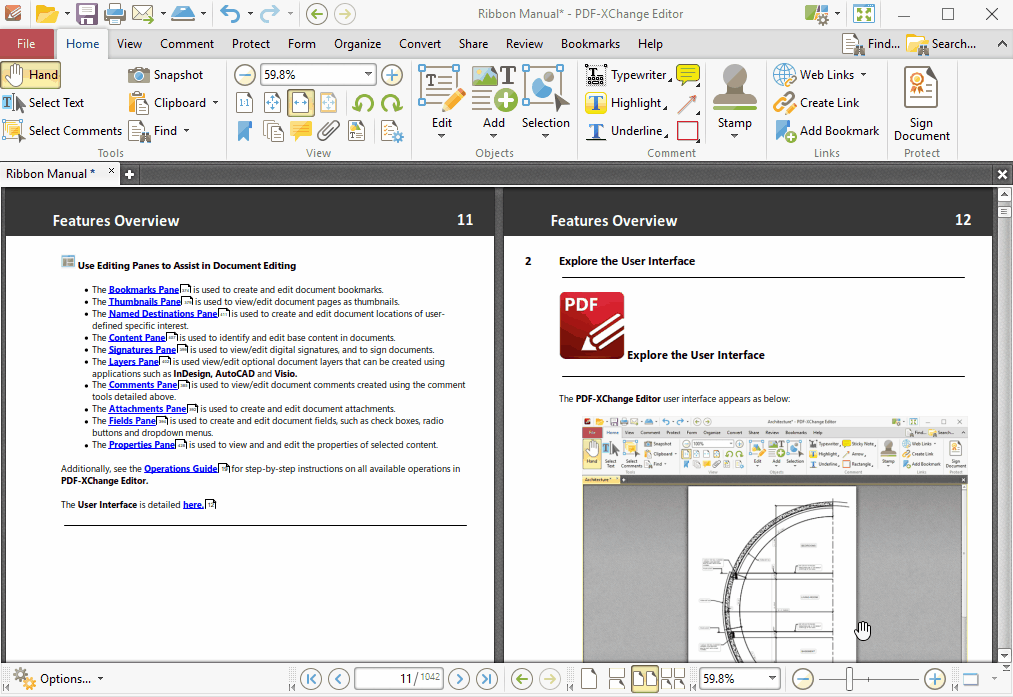This screenshot has width=1013, height=697.
Task: Select the Rectangle annotation tool
Action: pyautogui.click(x=687, y=131)
